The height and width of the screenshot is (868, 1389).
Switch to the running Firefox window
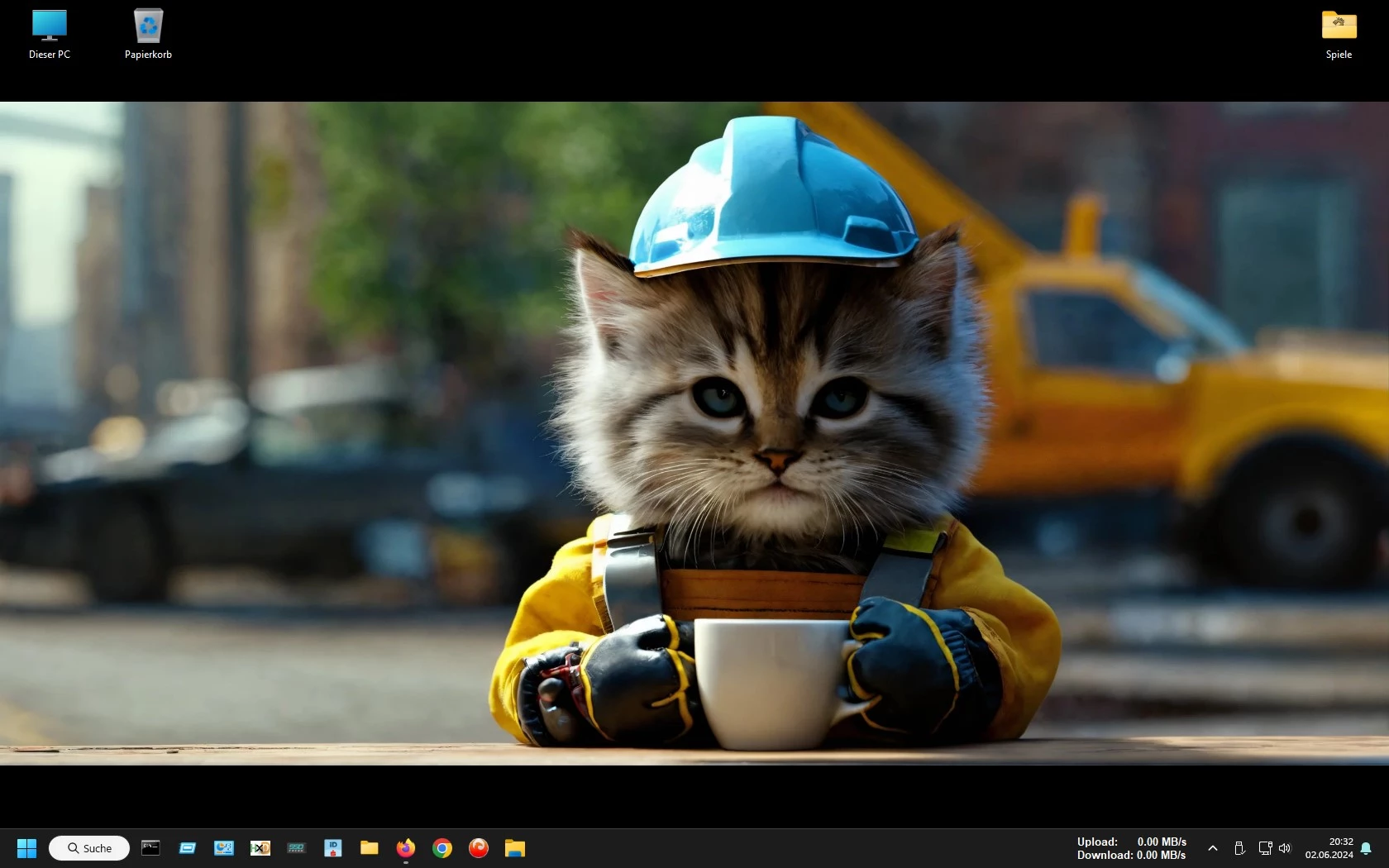click(406, 847)
